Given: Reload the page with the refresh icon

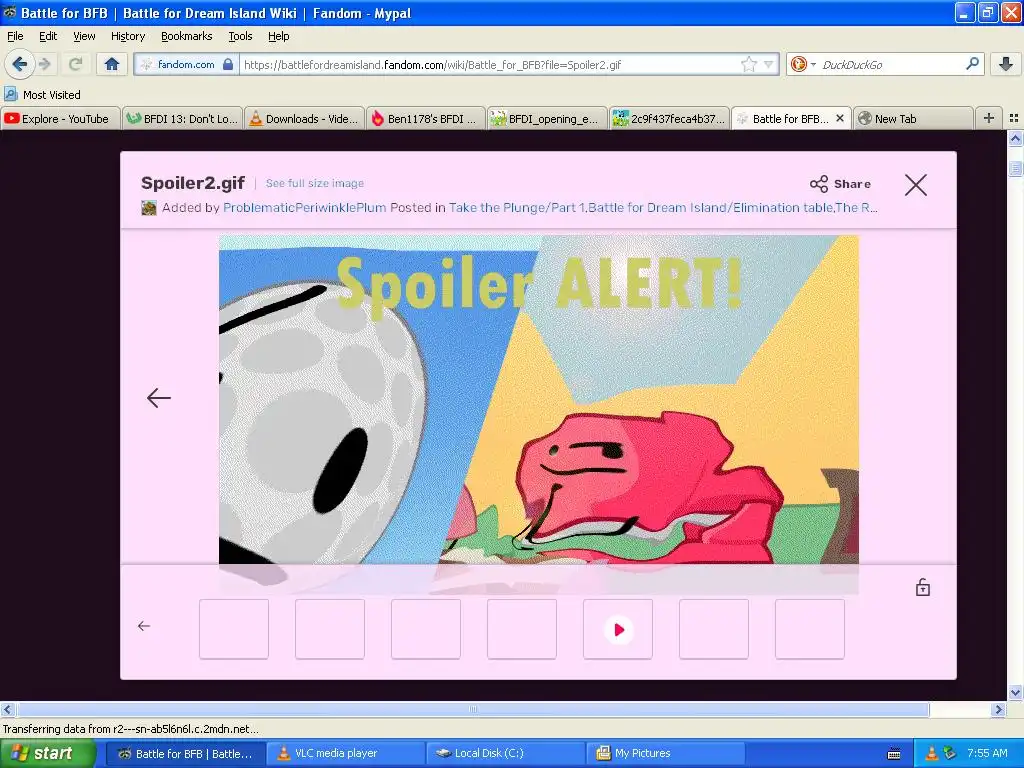Looking at the screenshot, I should 75,64.
